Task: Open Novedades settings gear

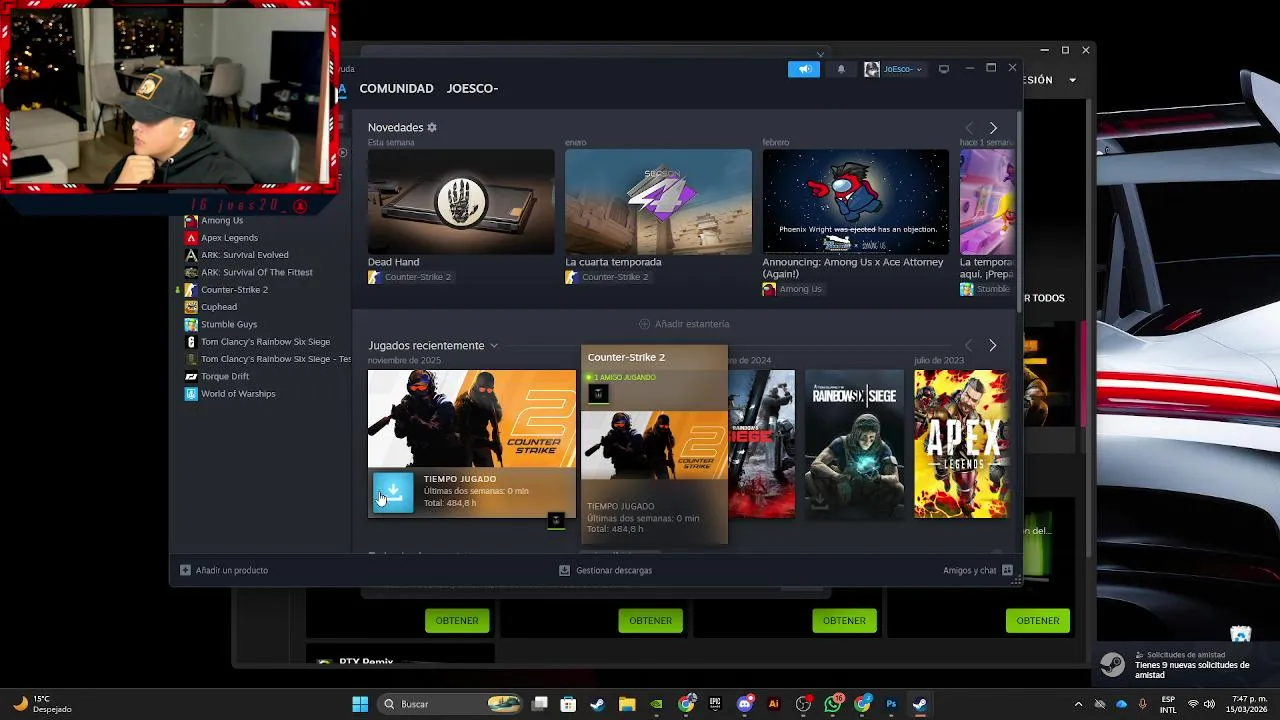Action: point(432,127)
